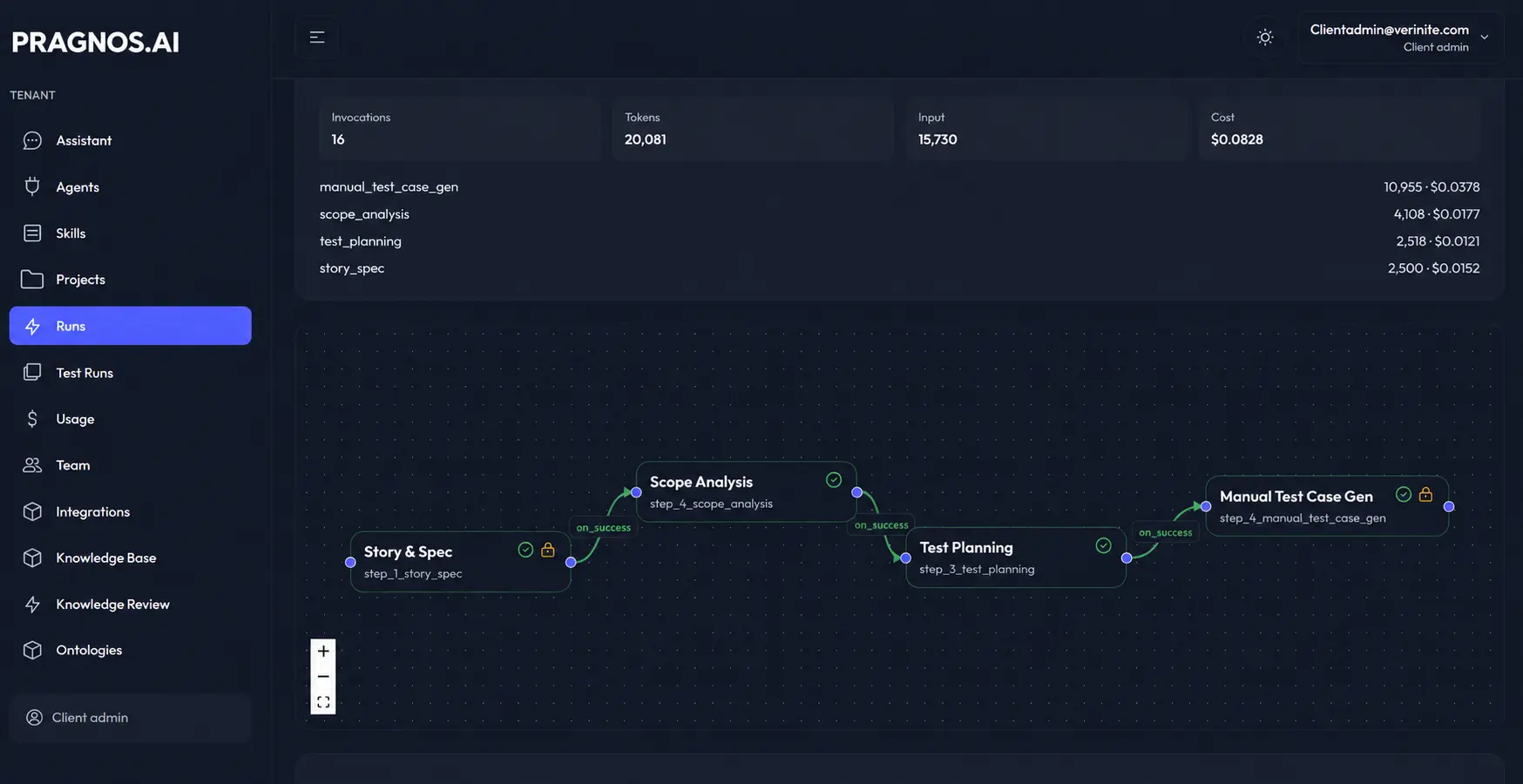Screen dimensions: 1523x784
Task: Click the Usage dollar sign icon
Action: 32,418
